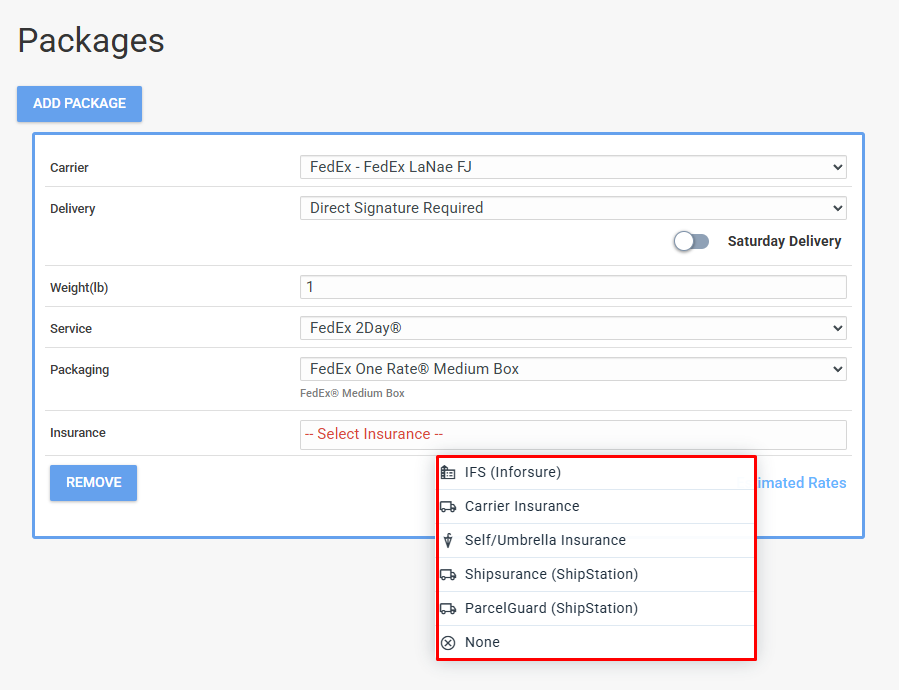Choose Self/Umbrella Insurance option

click(596, 540)
